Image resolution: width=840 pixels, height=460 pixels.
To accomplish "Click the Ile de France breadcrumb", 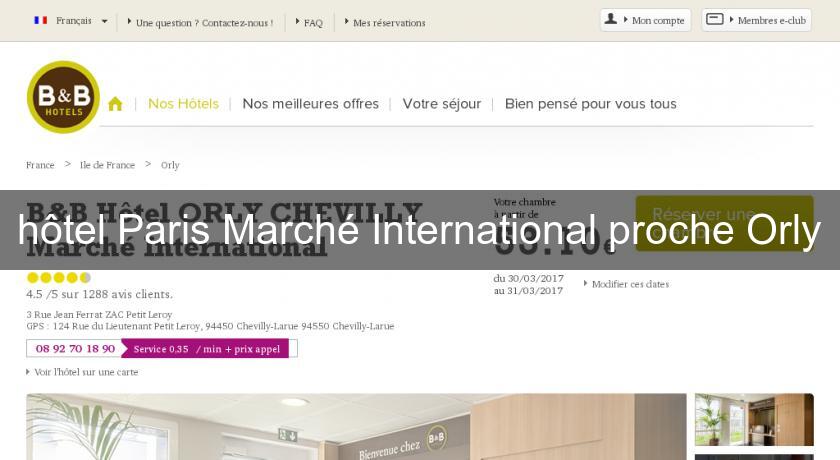I will 107,165.
